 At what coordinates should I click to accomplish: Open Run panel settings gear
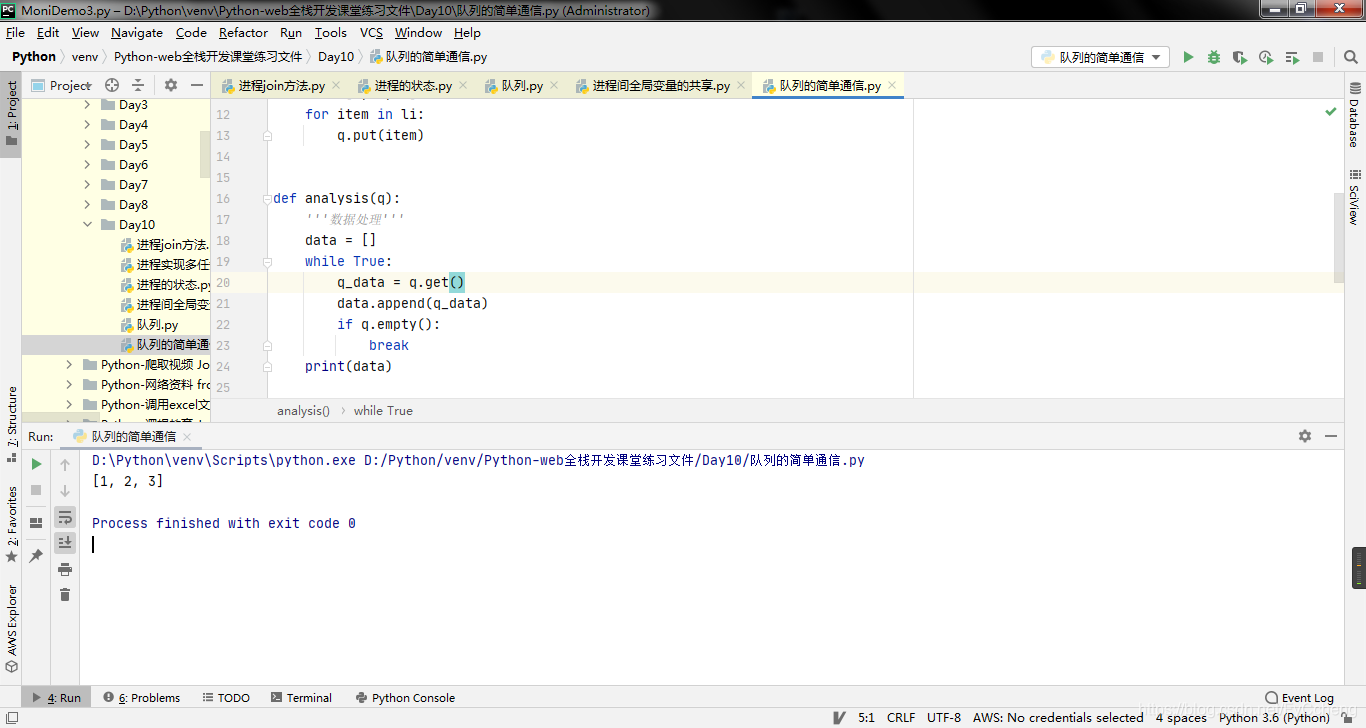(x=1305, y=436)
